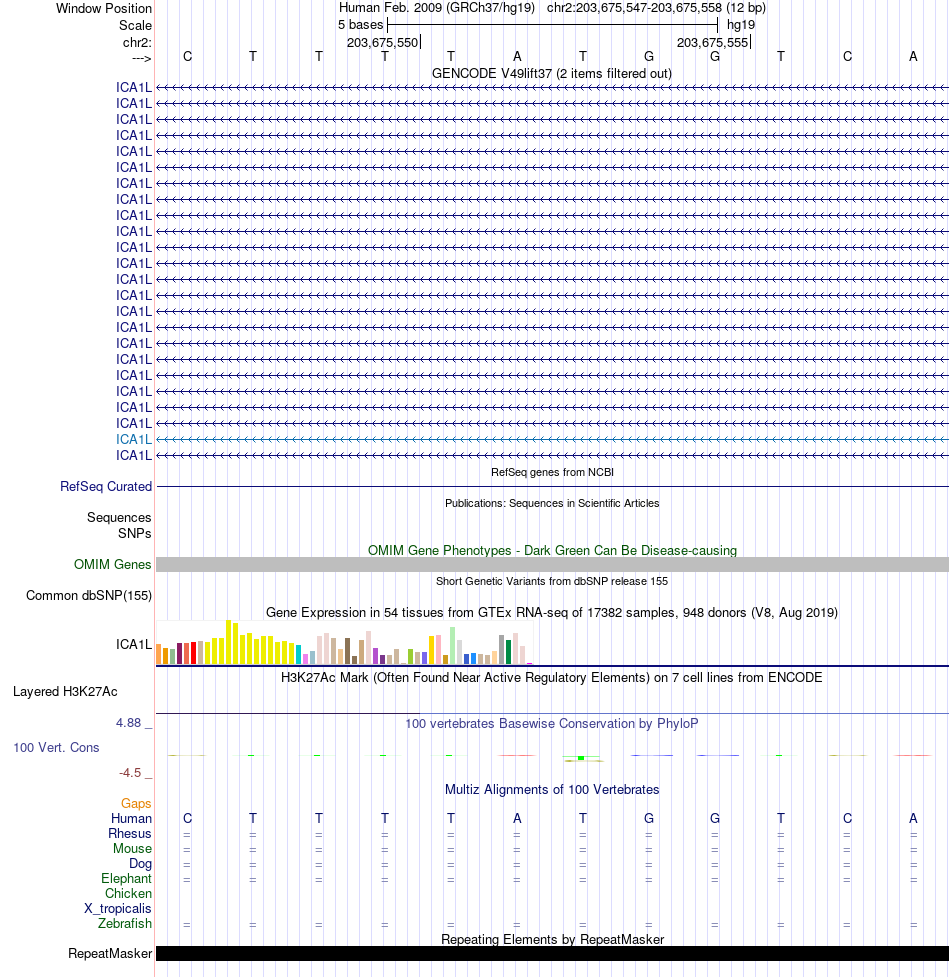
Task: Select the Human alignment row label
Action: [131, 819]
